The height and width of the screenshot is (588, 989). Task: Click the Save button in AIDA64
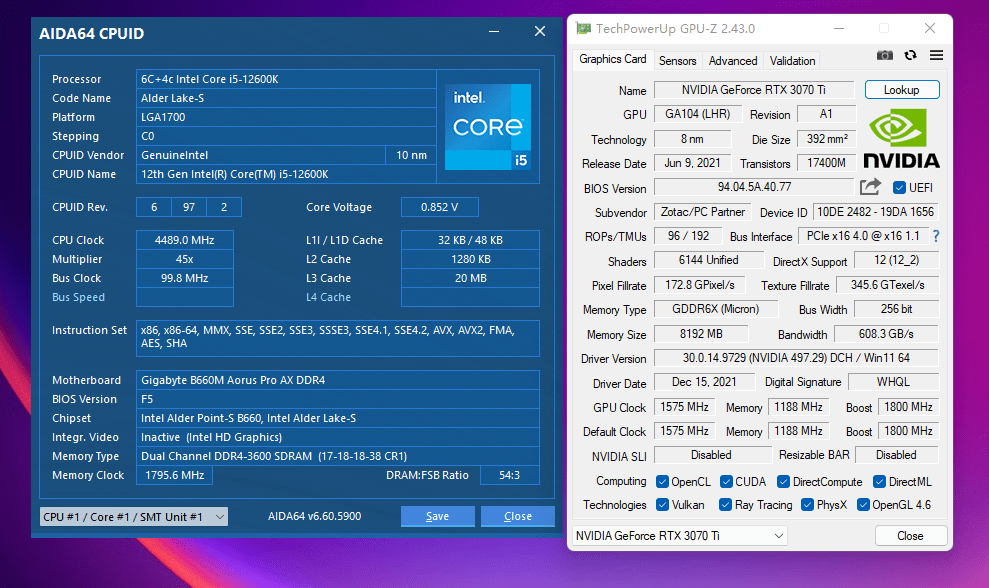click(x=437, y=517)
